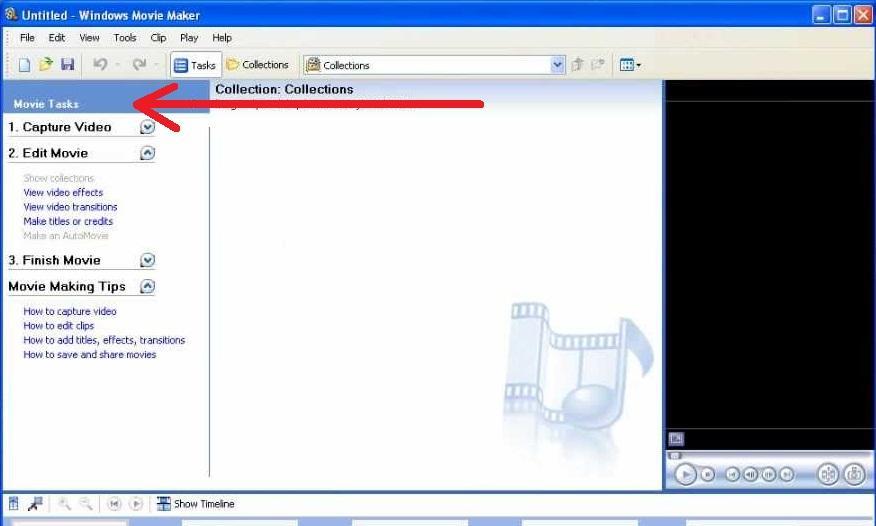This screenshot has height=526, width=876.
Task: Open the Help menu
Action: 222,37
